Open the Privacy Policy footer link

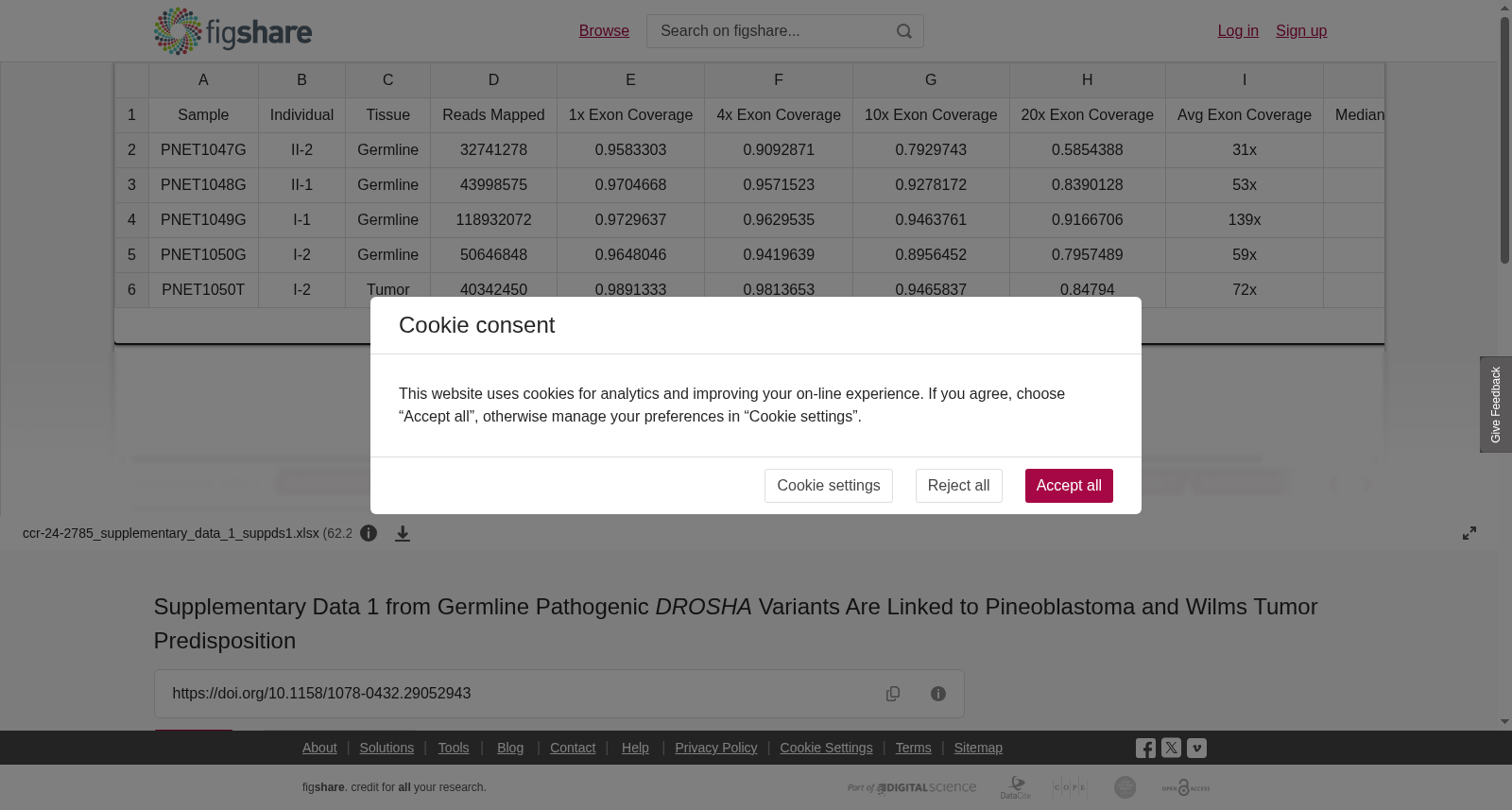(x=715, y=748)
